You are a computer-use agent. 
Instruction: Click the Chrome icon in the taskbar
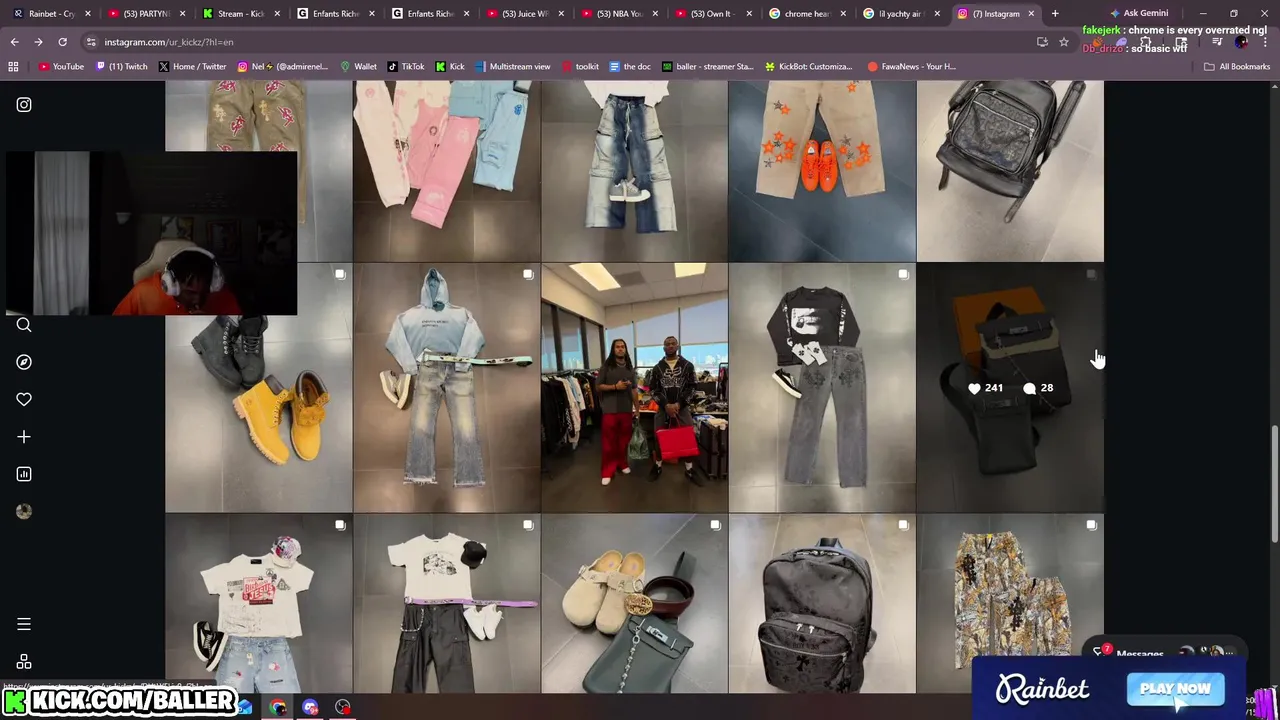pos(278,707)
